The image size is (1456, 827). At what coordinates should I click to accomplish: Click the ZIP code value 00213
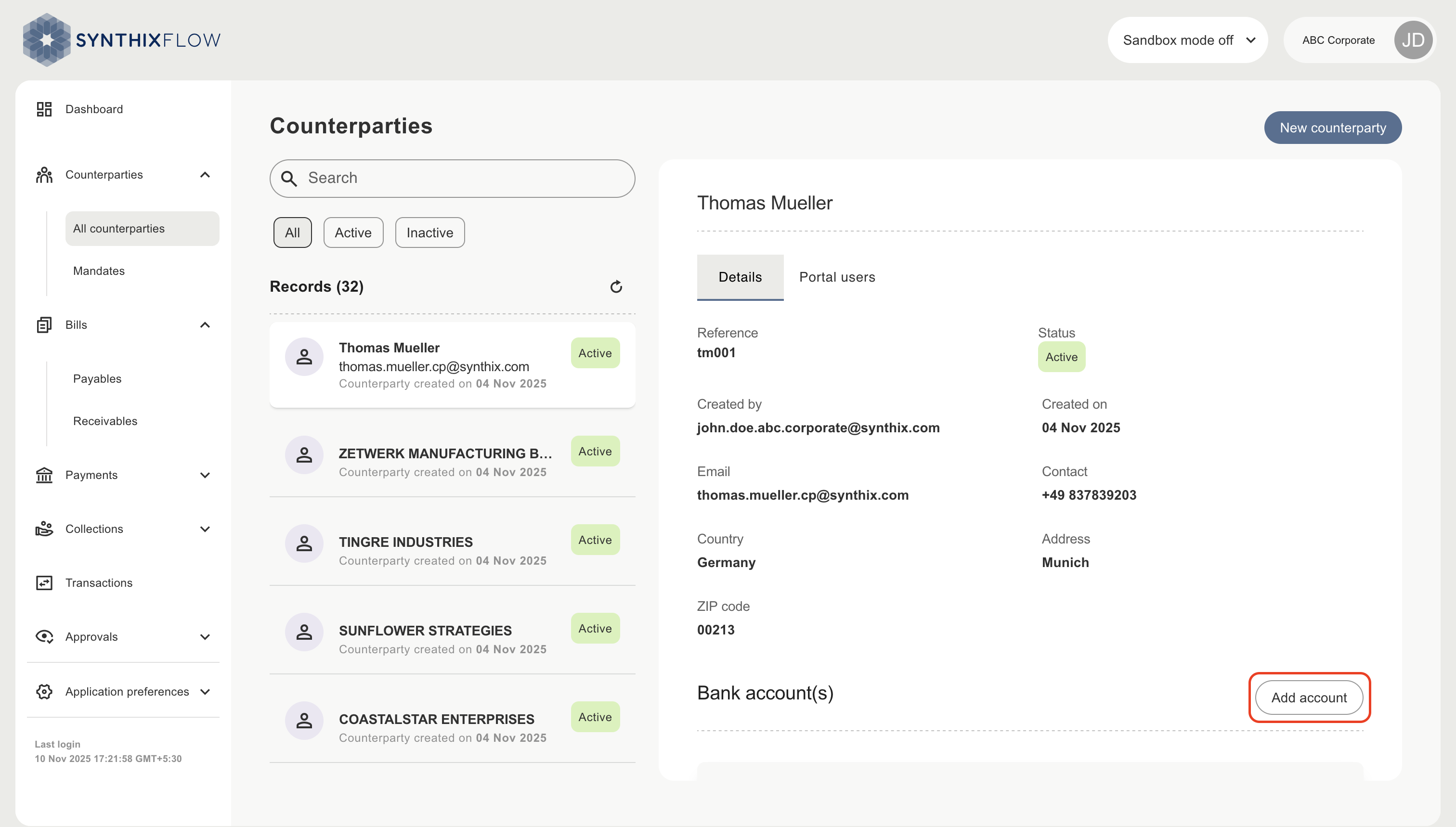click(716, 630)
